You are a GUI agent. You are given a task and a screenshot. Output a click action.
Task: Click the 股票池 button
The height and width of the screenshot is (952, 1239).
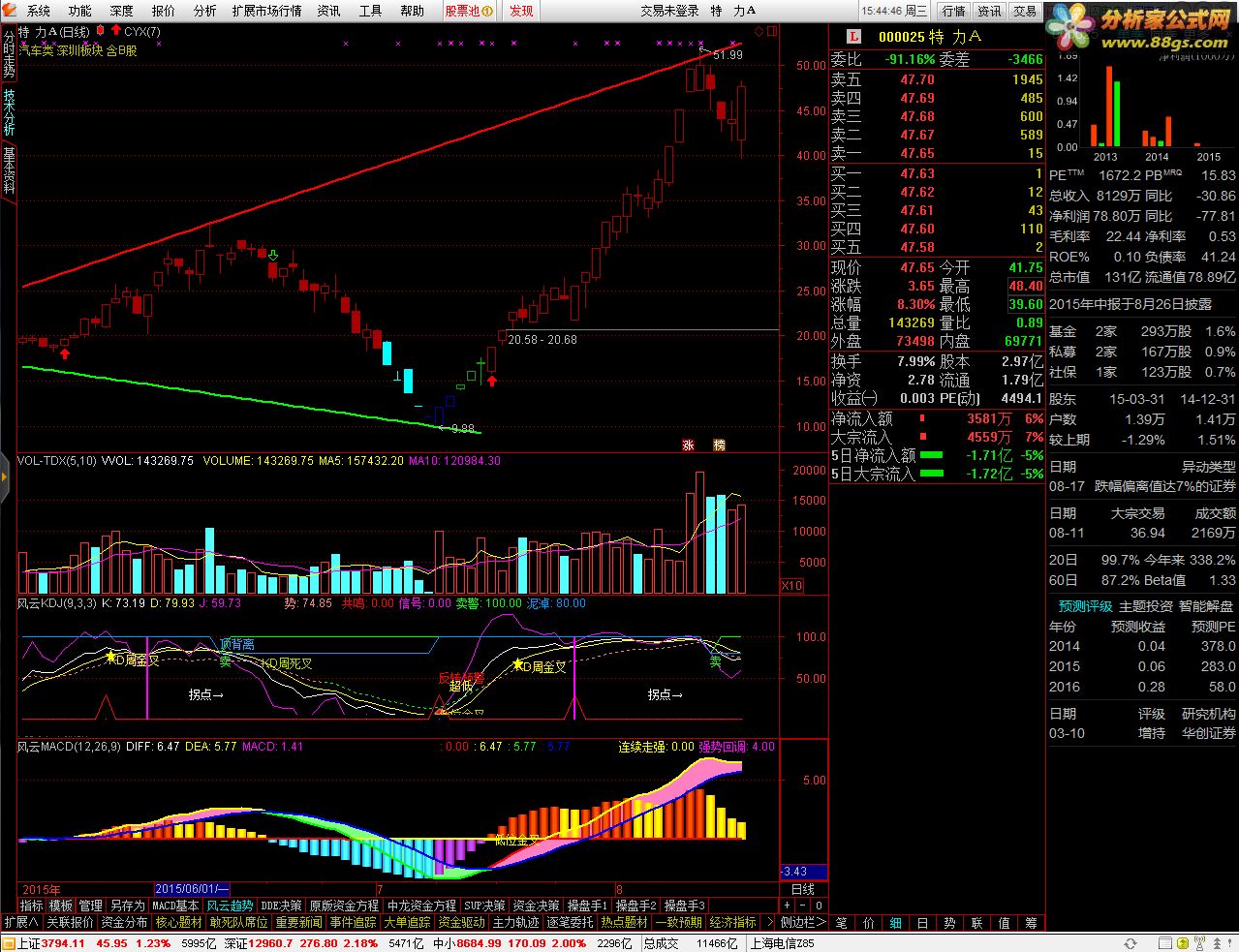click(x=469, y=11)
